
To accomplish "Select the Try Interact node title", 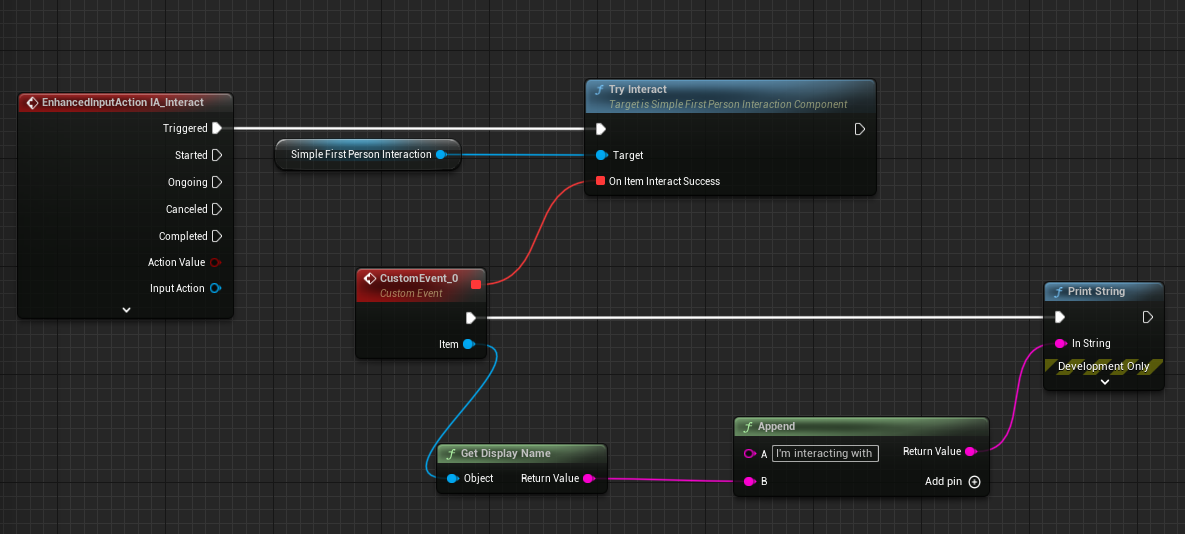I will (x=637, y=89).
